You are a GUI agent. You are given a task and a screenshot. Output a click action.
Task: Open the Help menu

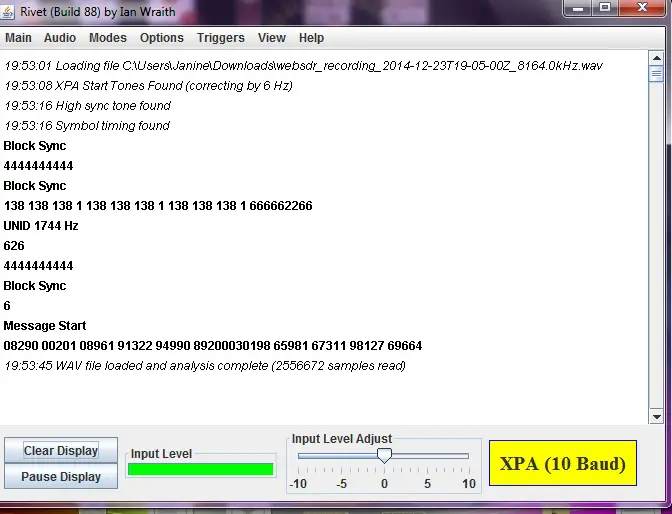(311, 38)
